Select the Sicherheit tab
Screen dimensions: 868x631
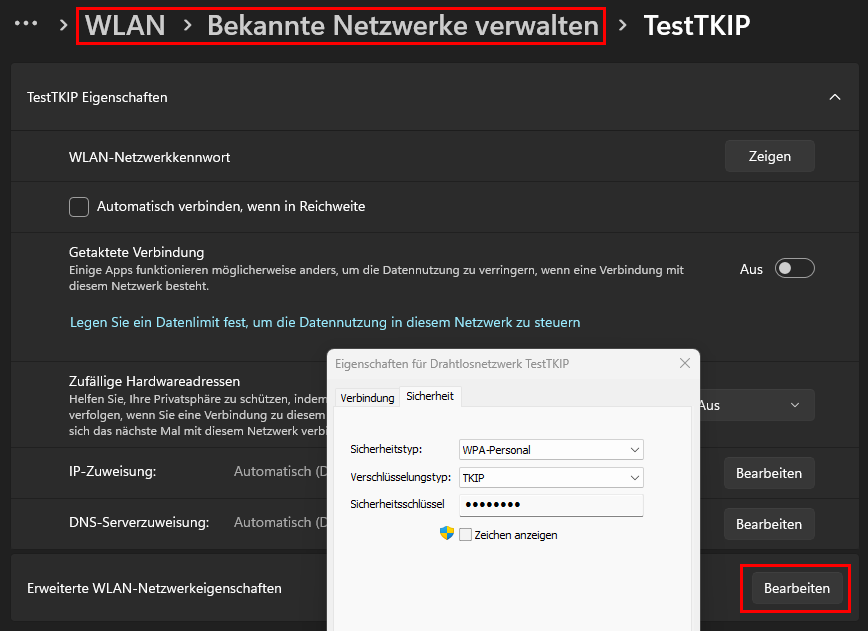430,396
